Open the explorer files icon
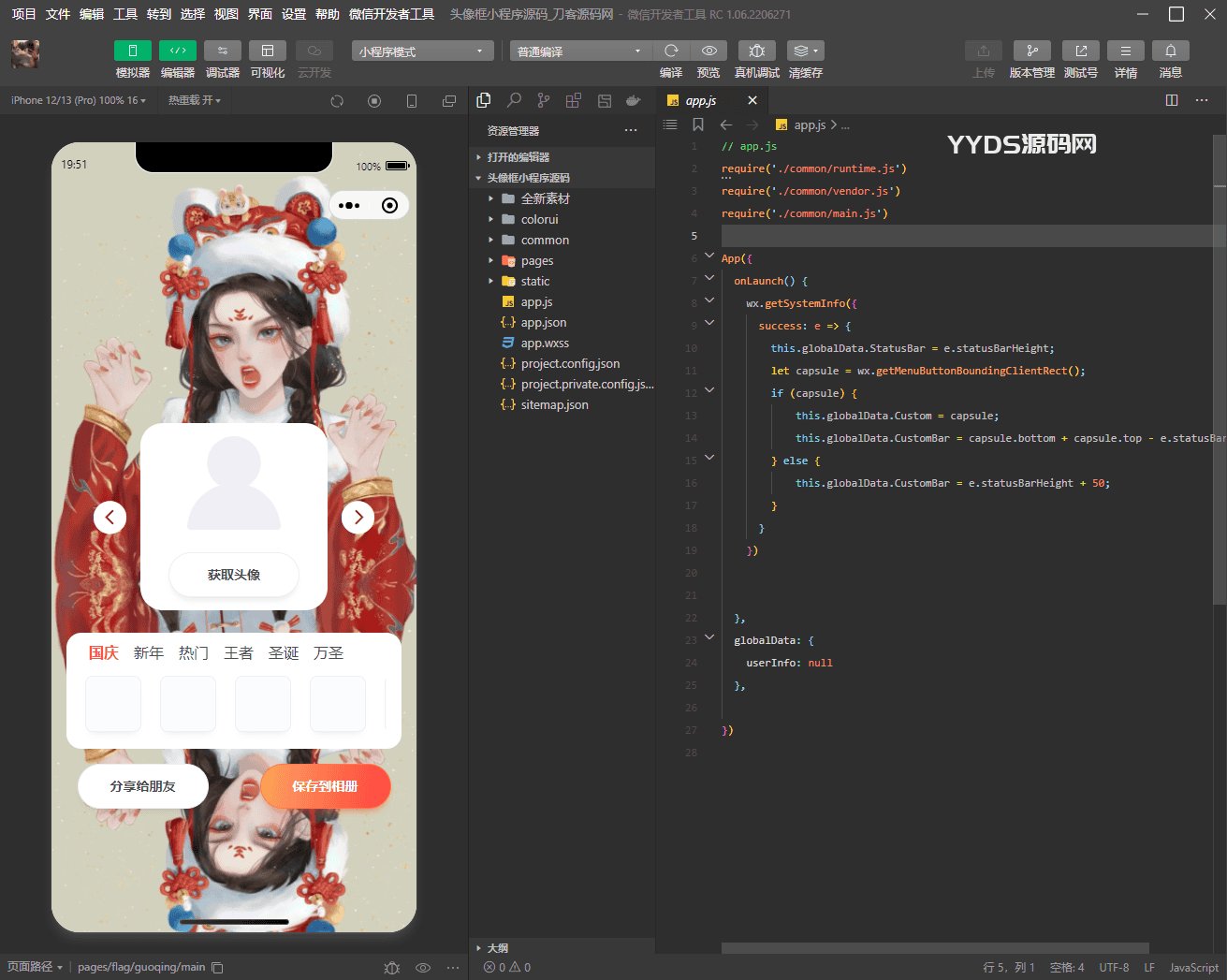Viewport: 1227px width, 980px height. 484,100
